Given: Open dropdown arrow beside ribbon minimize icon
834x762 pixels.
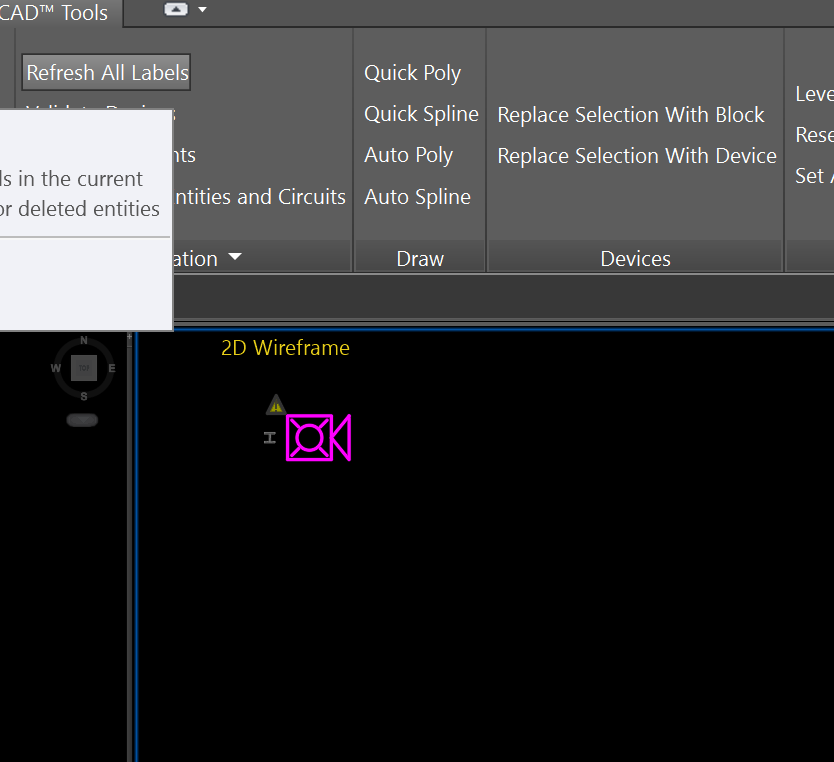Looking at the screenshot, I should (x=202, y=10).
